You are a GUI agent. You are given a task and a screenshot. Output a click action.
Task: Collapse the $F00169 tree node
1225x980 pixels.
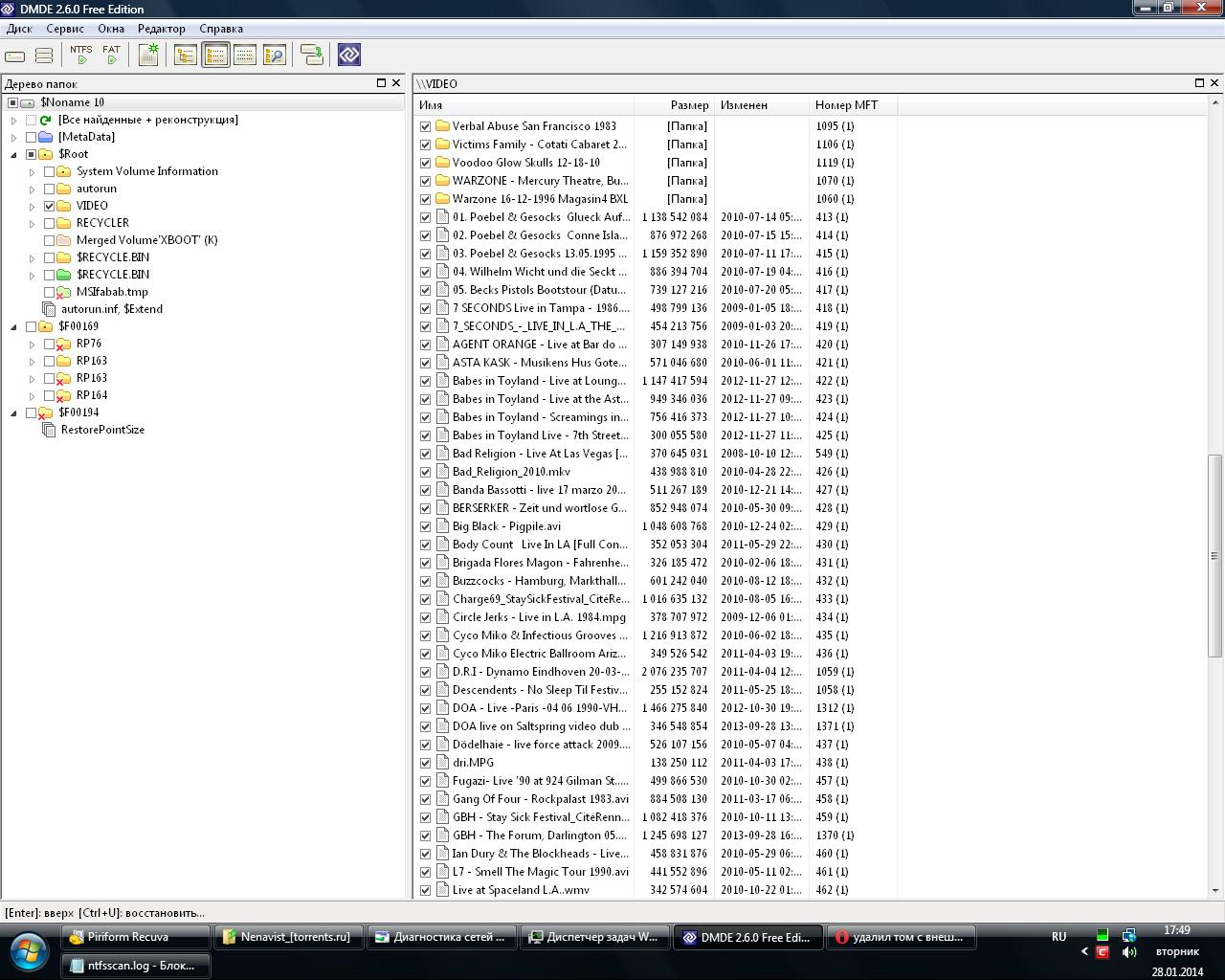tap(14, 326)
